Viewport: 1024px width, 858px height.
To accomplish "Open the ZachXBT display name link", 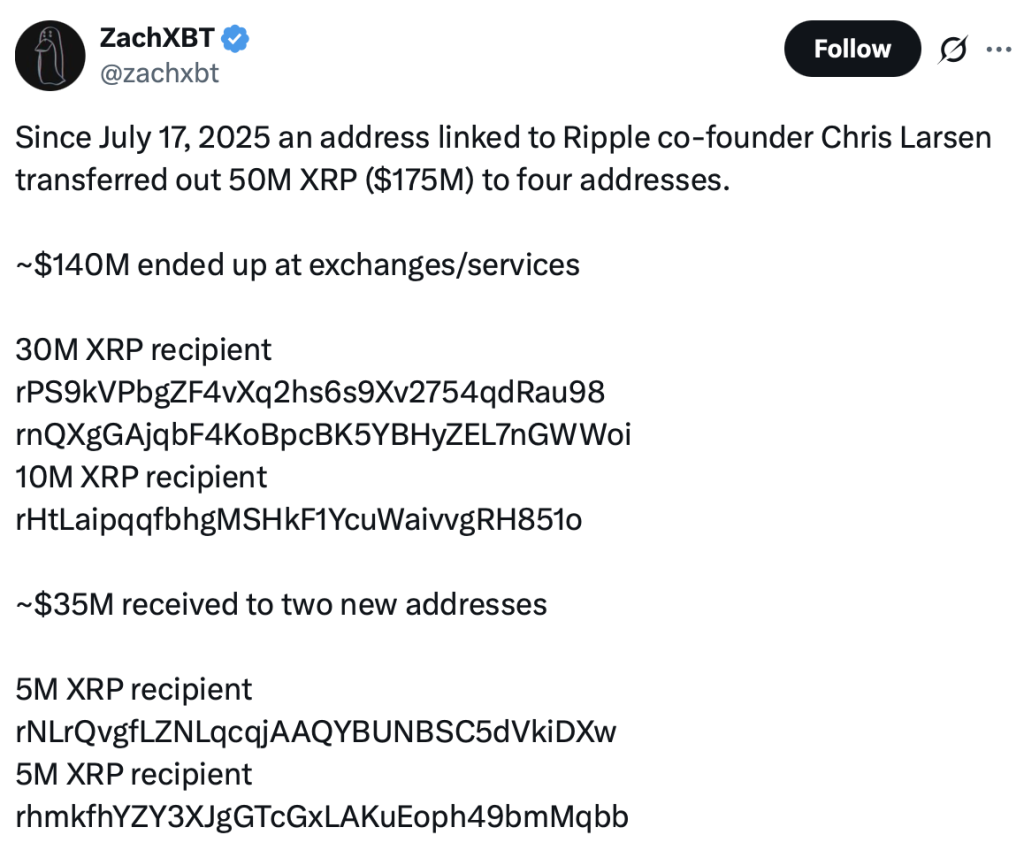I will [157, 38].
